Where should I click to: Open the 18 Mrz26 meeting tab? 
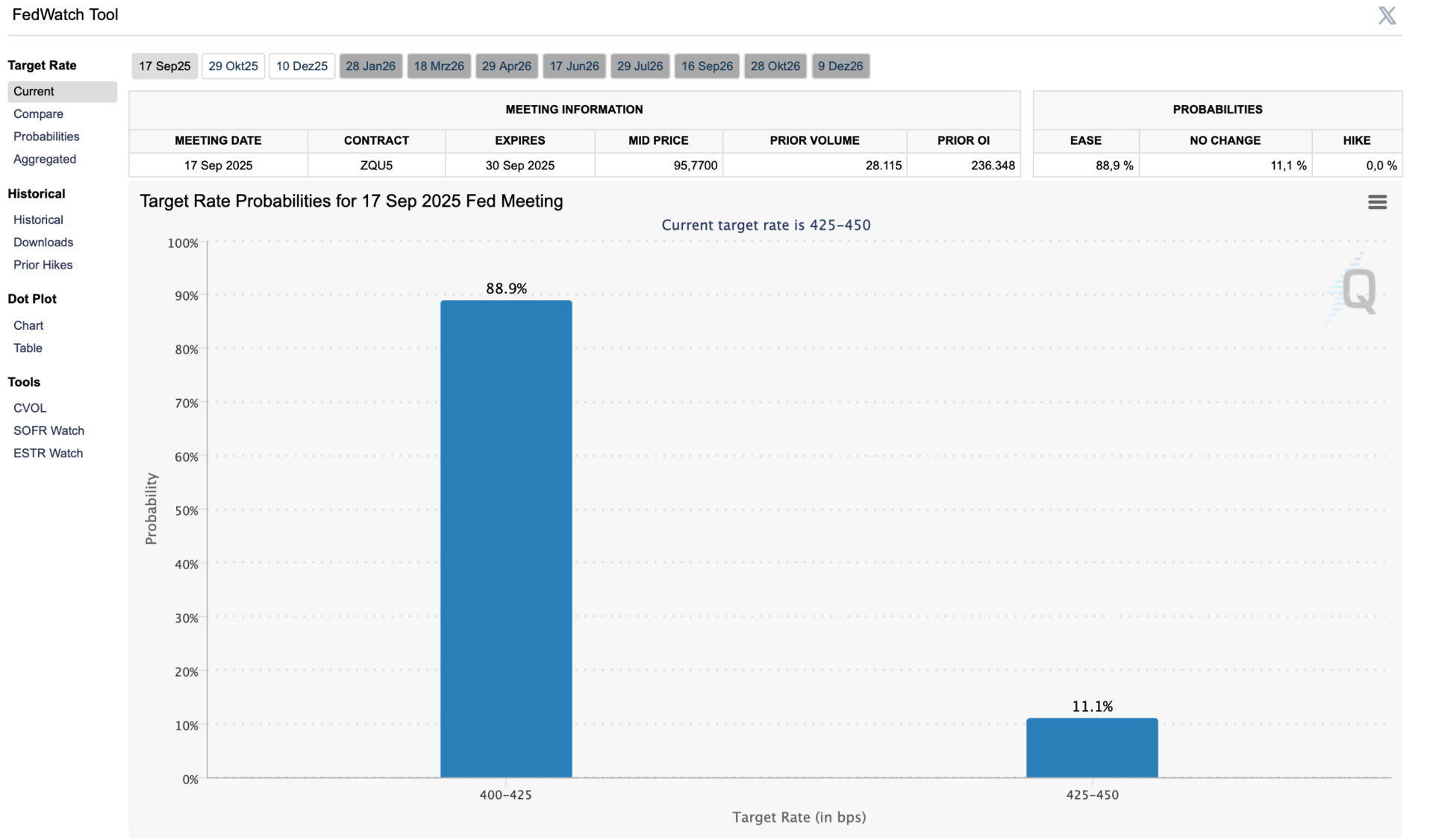tap(439, 66)
